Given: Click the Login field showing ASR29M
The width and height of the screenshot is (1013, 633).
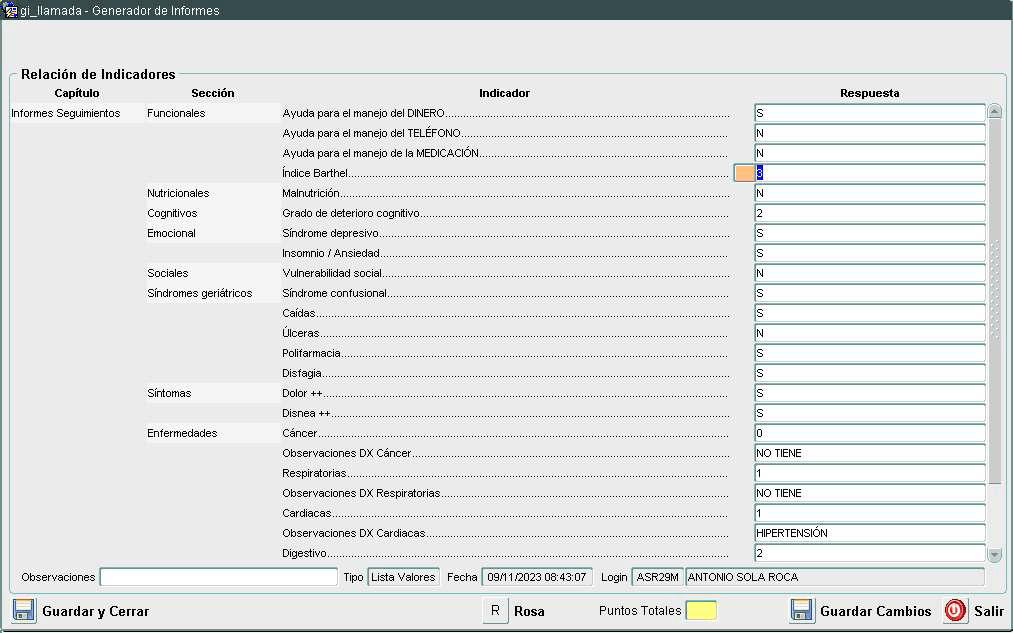Looking at the screenshot, I should pos(657,577).
